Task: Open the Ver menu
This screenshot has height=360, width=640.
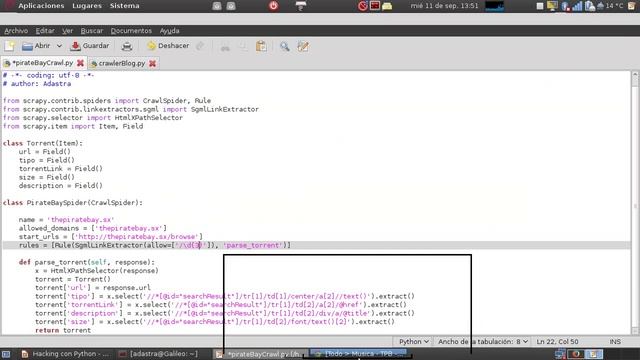Action: pos(67,31)
